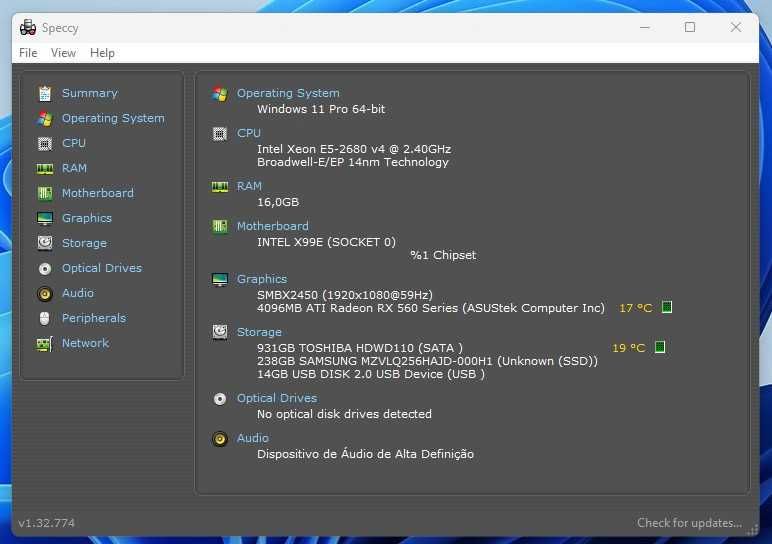
Task: Click the Speccy app icon in title bar
Action: pyautogui.click(x=28, y=28)
